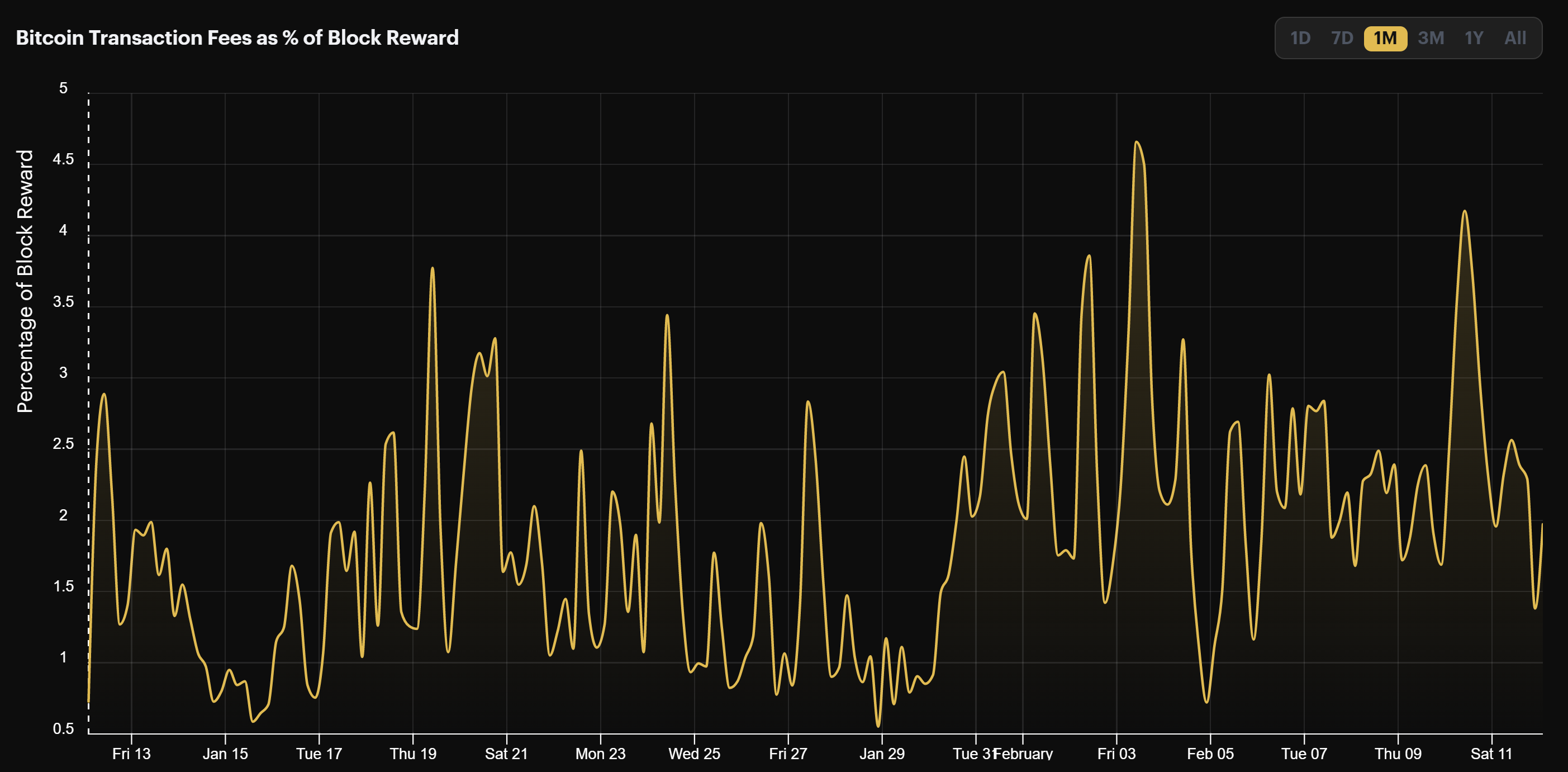Click the active 1M range button
Screen dimensions: 1568x772
point(1385,39)
